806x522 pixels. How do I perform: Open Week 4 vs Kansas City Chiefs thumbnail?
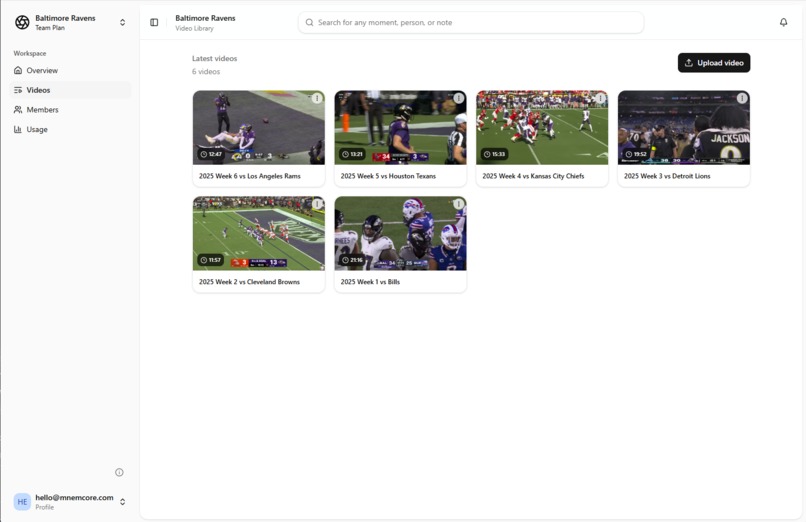(x=542, y=128)
